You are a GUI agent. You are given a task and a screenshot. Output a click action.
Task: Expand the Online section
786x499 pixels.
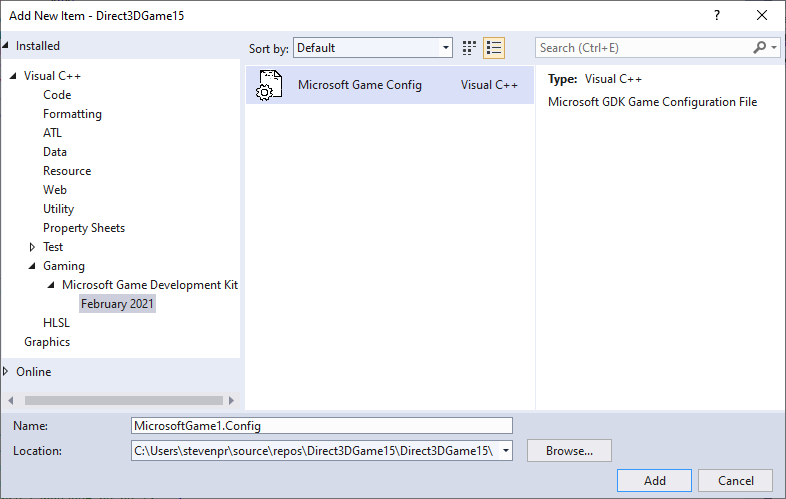pyautogui.click(x=6, y=372)
